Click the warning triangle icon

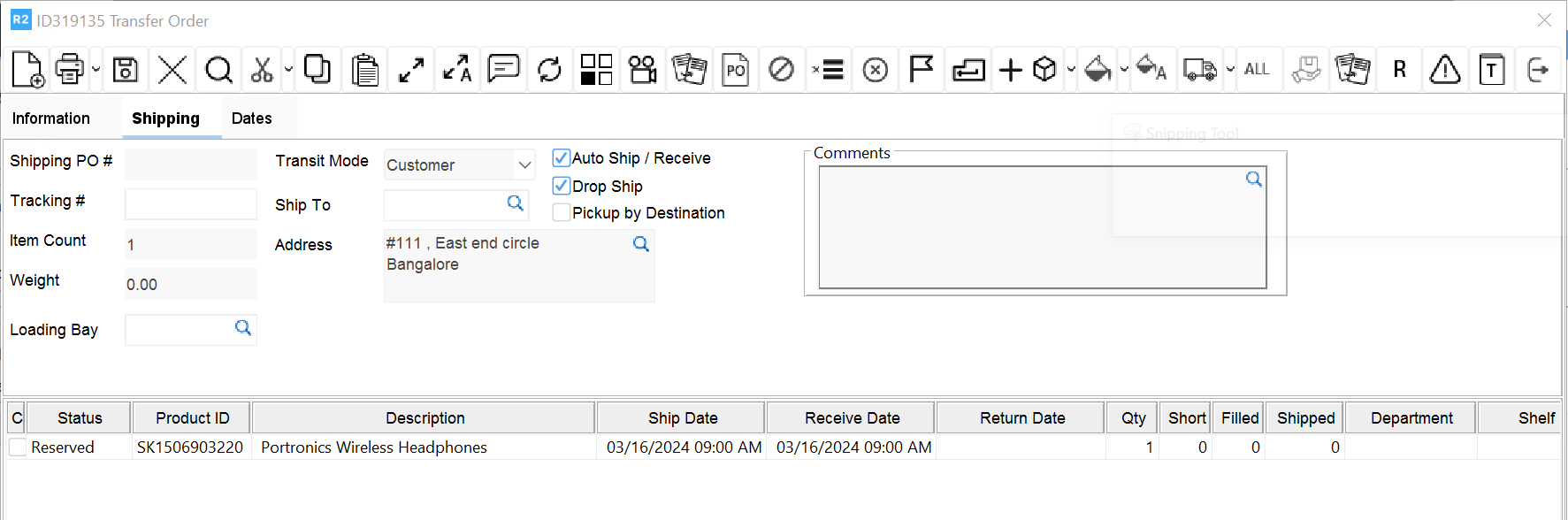(x=1444, y=69)
